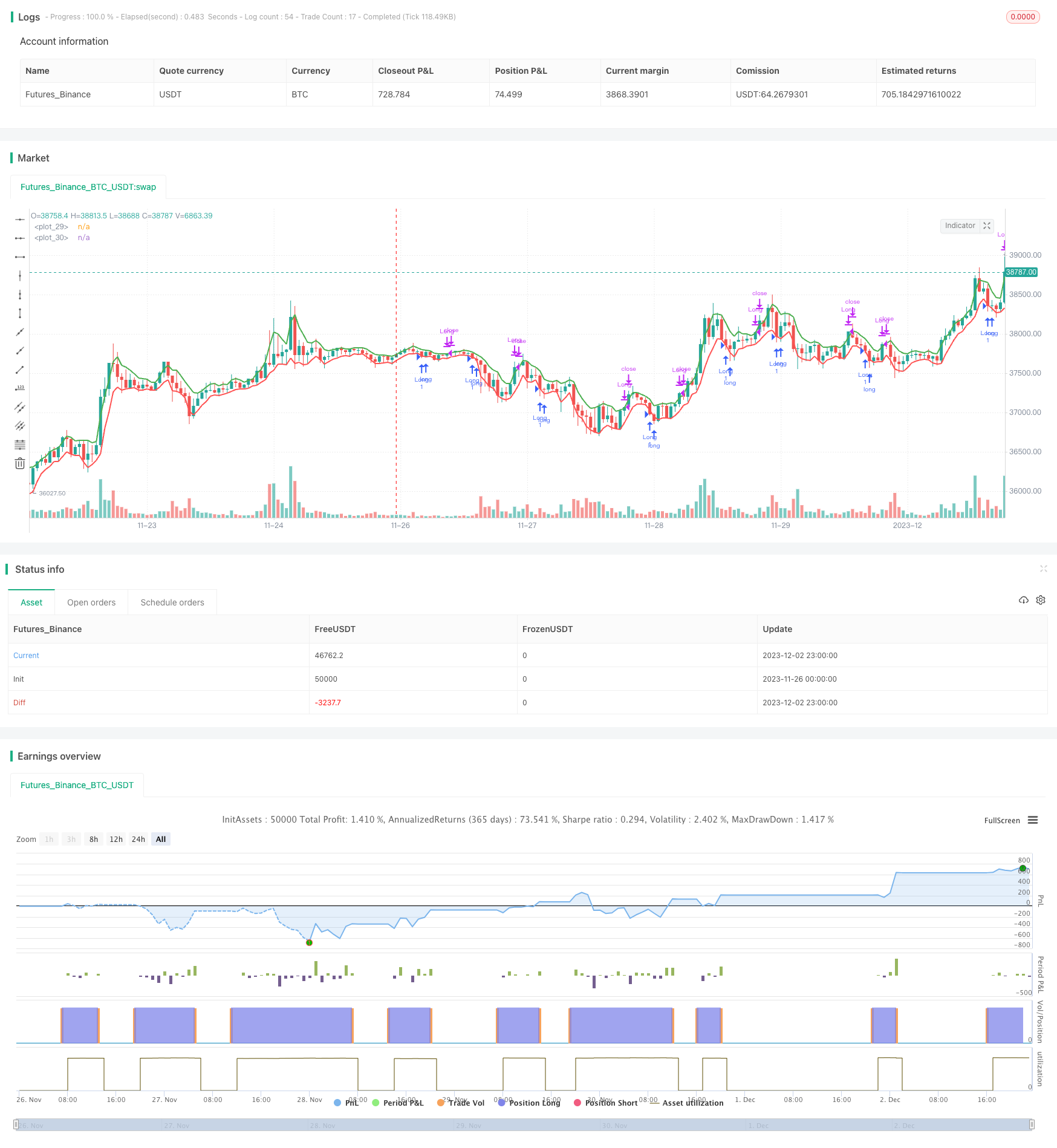Set chart zoom to 3h
1057x1148 pixels.
pyautogui.click(x=71, y=839)
